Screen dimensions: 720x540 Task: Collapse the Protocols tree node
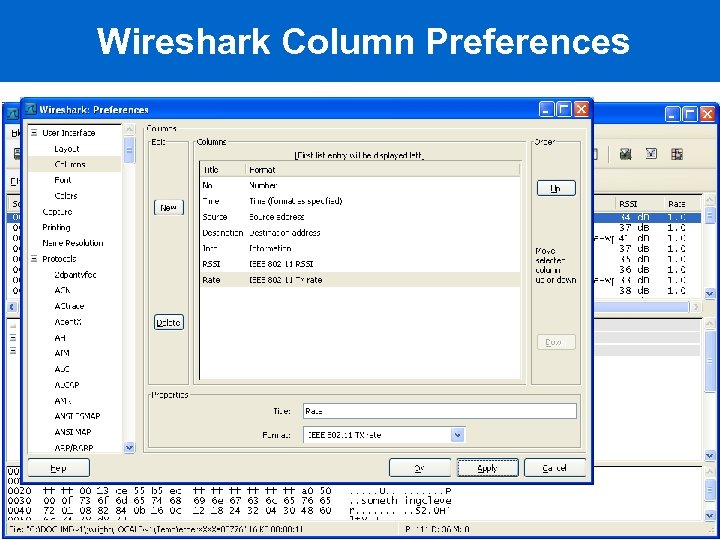coord(34,259)
